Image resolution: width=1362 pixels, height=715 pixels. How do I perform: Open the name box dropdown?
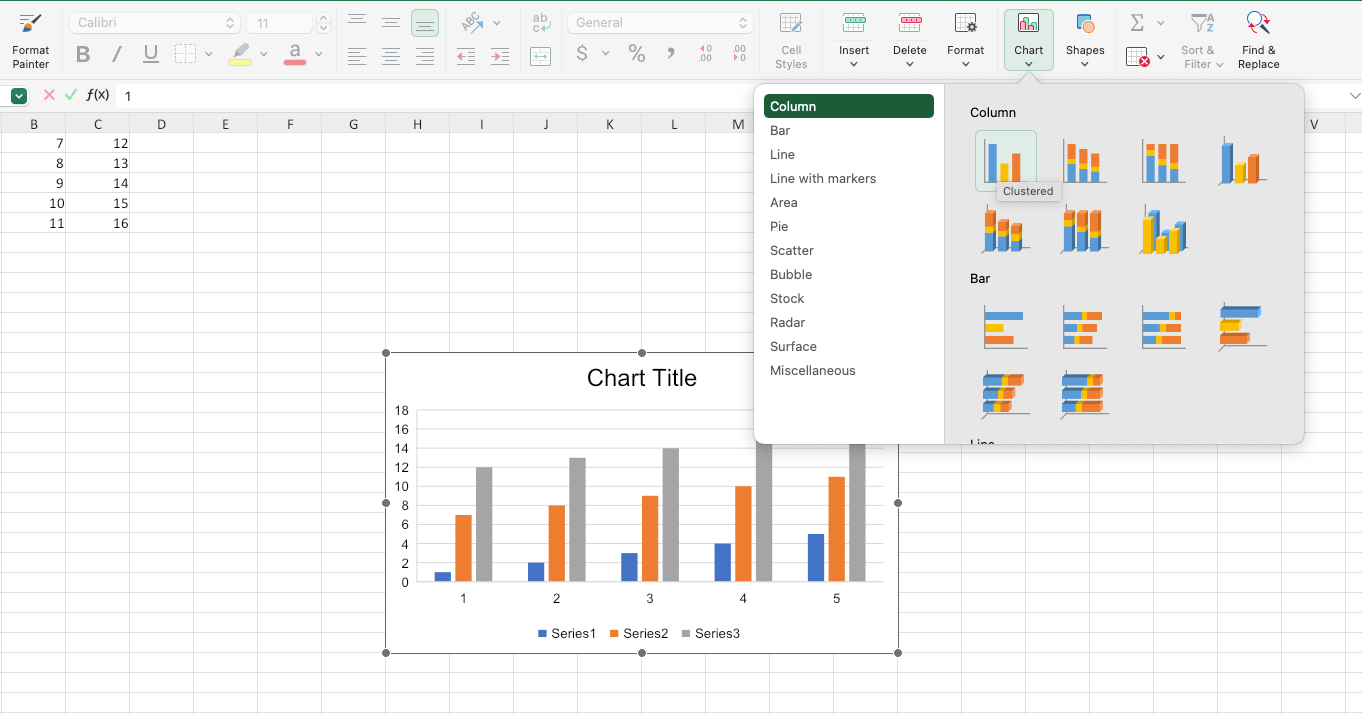coord(19,96)
